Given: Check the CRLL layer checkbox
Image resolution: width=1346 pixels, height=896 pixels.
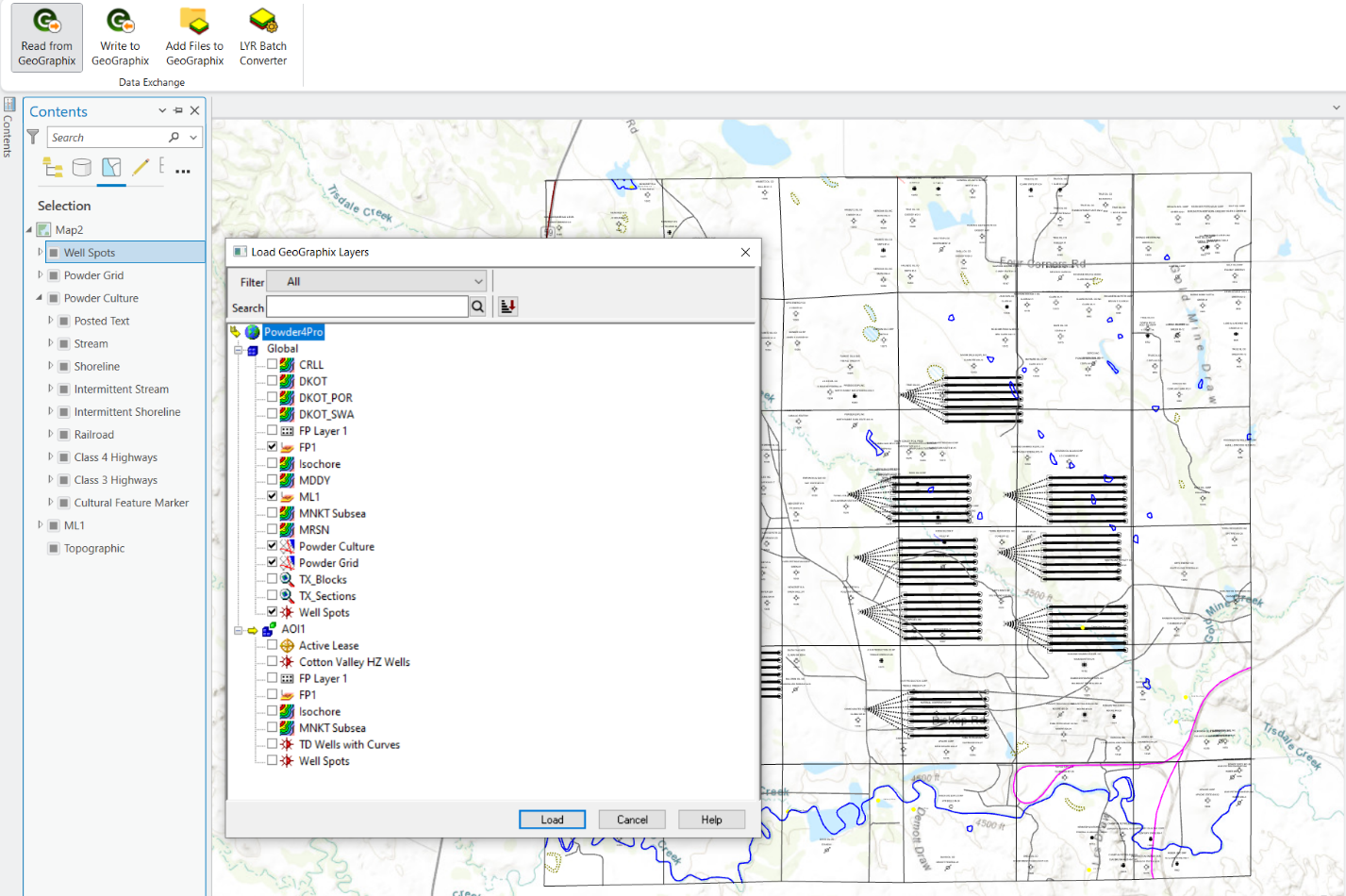Looking at the screenshot, I should coord(273,364).
